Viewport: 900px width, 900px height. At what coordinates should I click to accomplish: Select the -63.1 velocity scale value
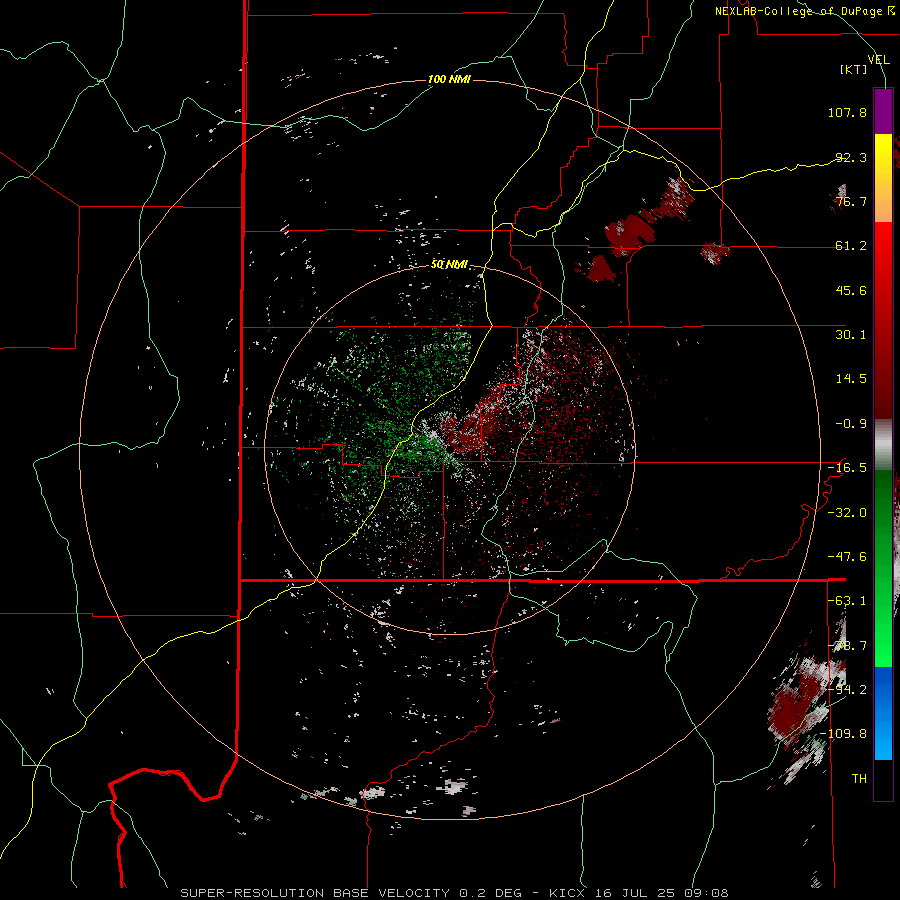tap(847, 601)
